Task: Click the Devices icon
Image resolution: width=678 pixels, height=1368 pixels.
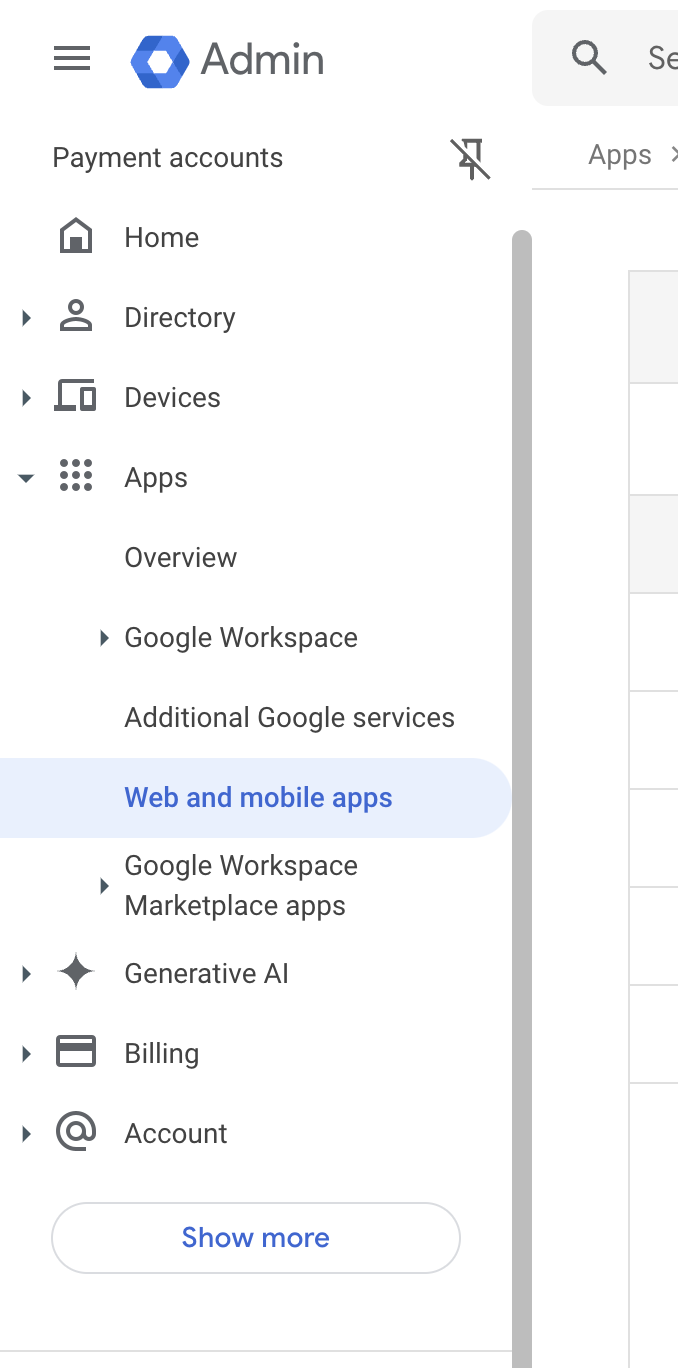Action: click(x=76, y=397)
